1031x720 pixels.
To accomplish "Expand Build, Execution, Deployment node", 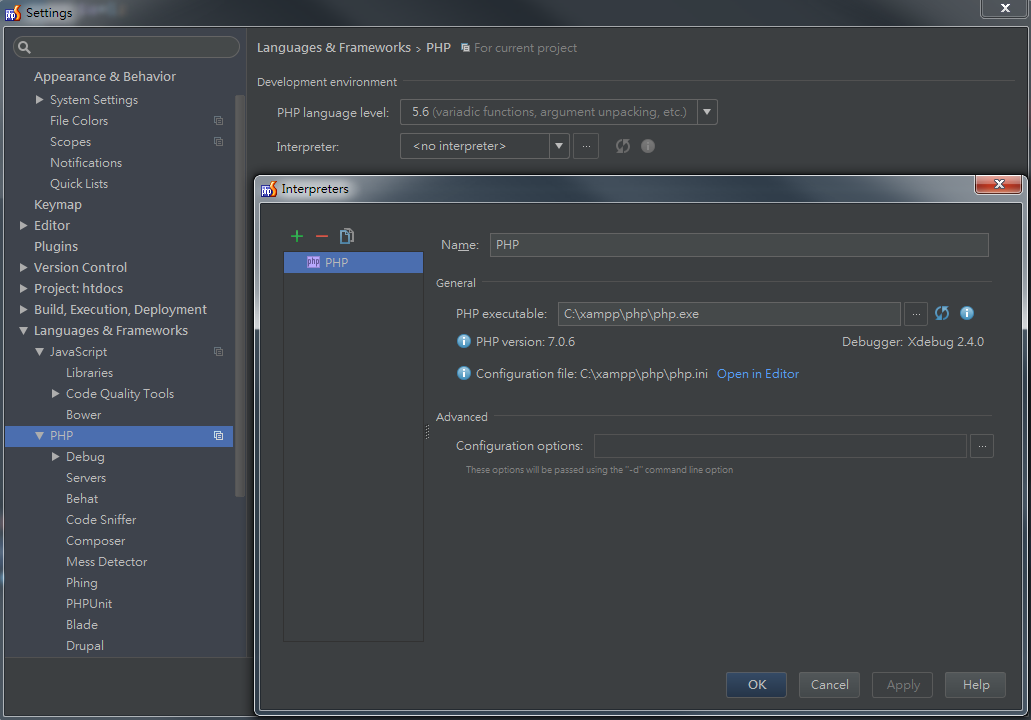I will tap(24, 310).
